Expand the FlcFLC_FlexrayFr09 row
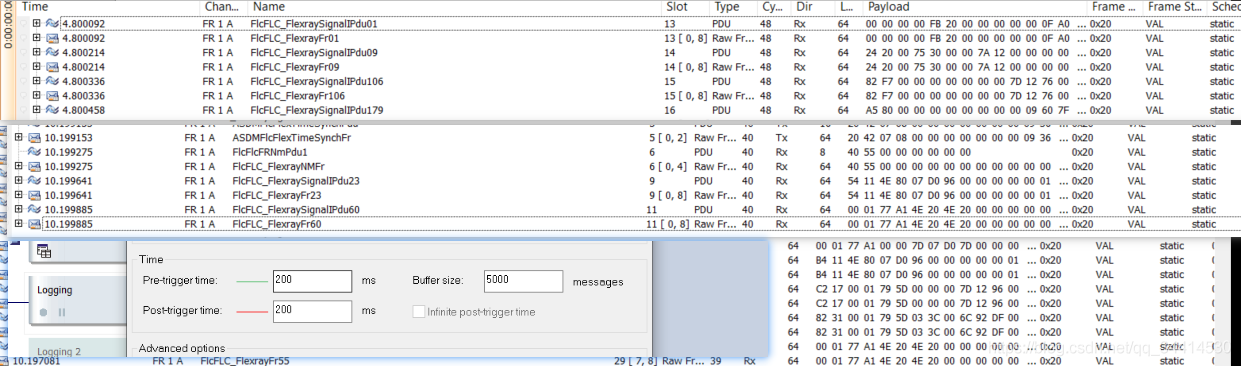The width and height of the screenshot is (1241, 366). [37, 66]
